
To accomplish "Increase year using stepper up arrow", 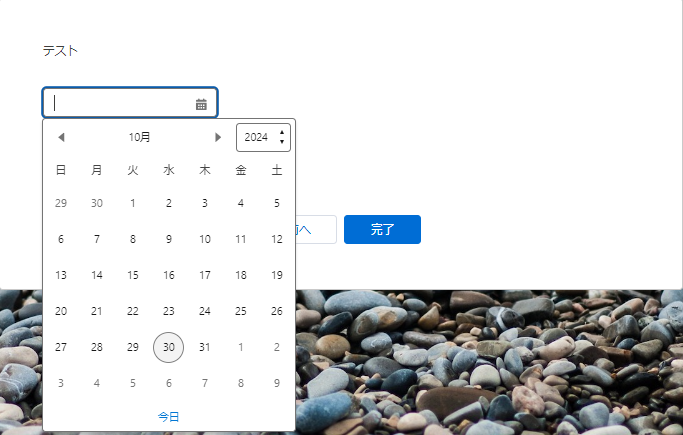I will pos(282,132).
